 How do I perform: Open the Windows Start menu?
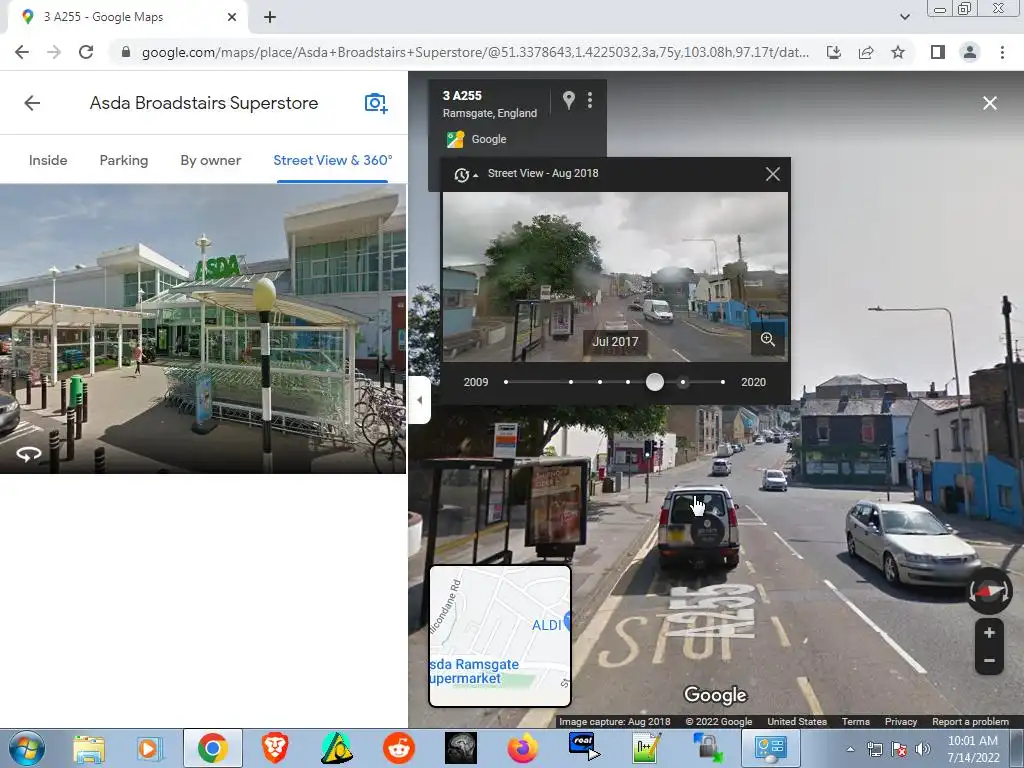26,748
